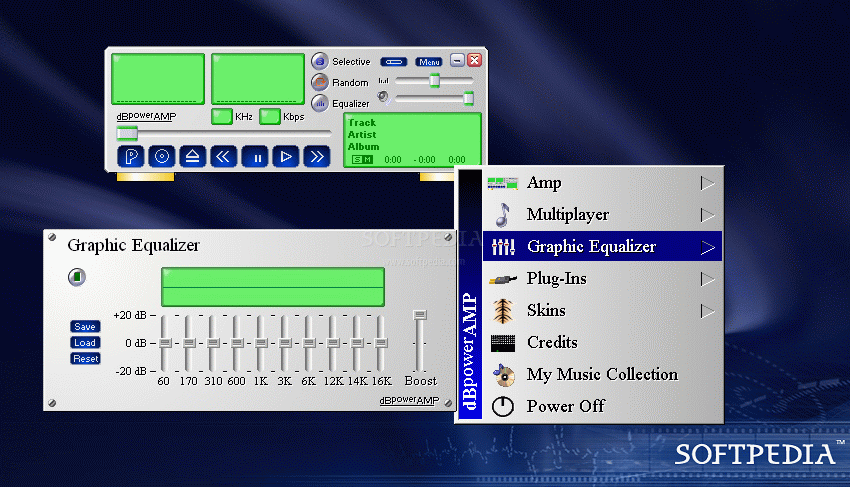Load an equalizer preset

[x=85, y=343]
